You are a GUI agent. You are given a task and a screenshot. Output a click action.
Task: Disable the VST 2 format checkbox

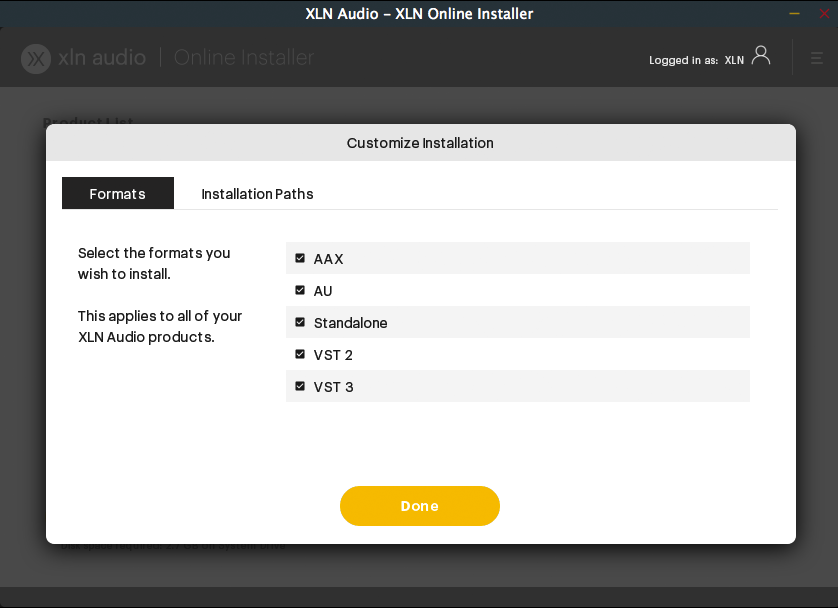click(x=300, y=354)
